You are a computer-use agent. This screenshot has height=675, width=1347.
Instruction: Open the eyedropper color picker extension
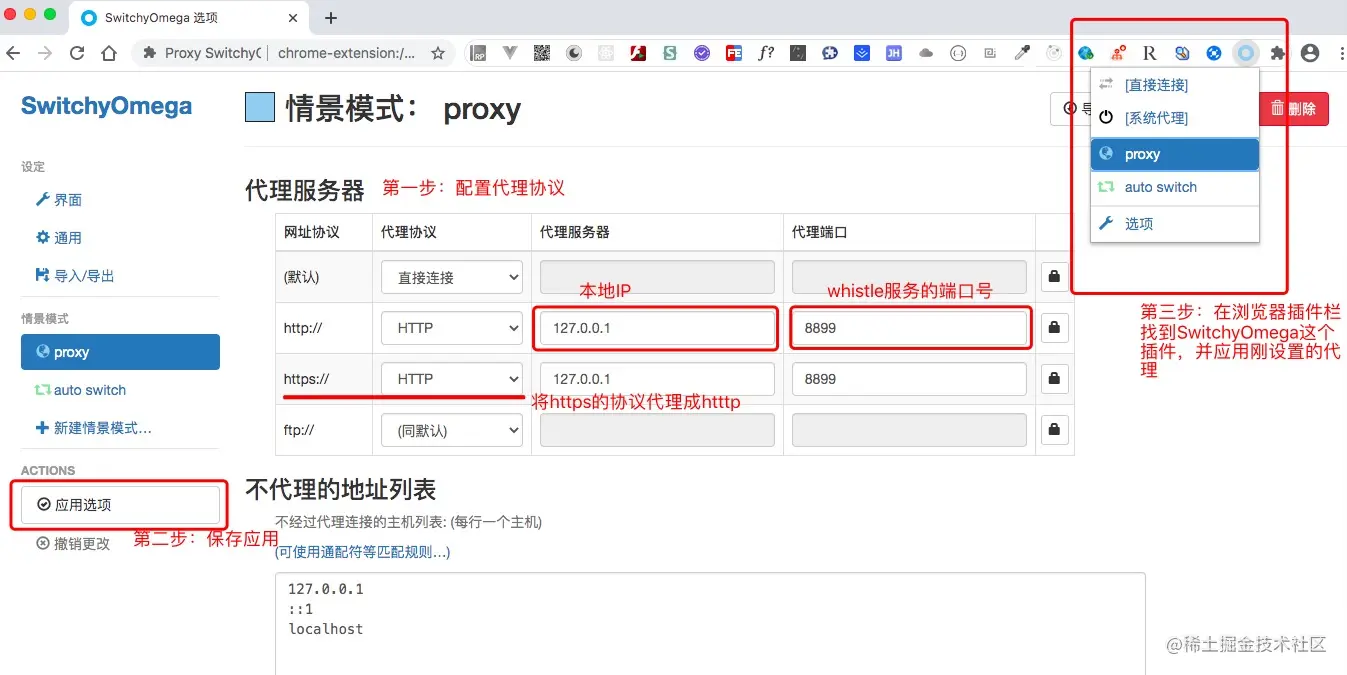coord(1022,53)
